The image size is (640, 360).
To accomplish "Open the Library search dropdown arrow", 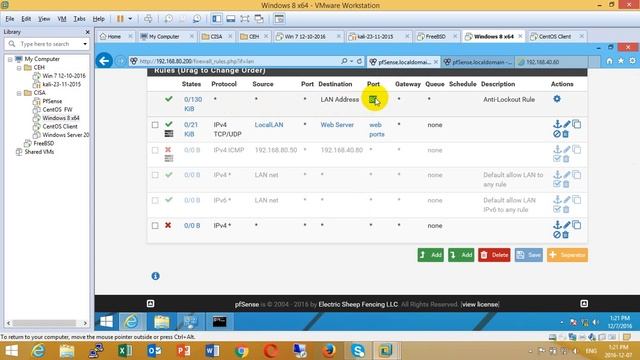I will tap(85, 44).
